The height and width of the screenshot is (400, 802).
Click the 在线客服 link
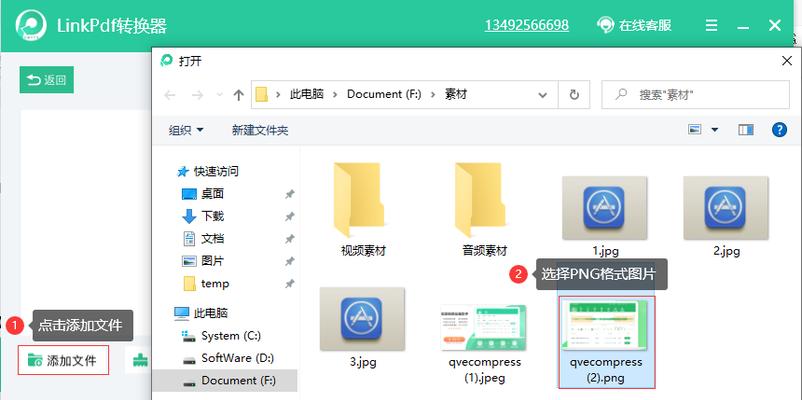[x=645, y=25]
